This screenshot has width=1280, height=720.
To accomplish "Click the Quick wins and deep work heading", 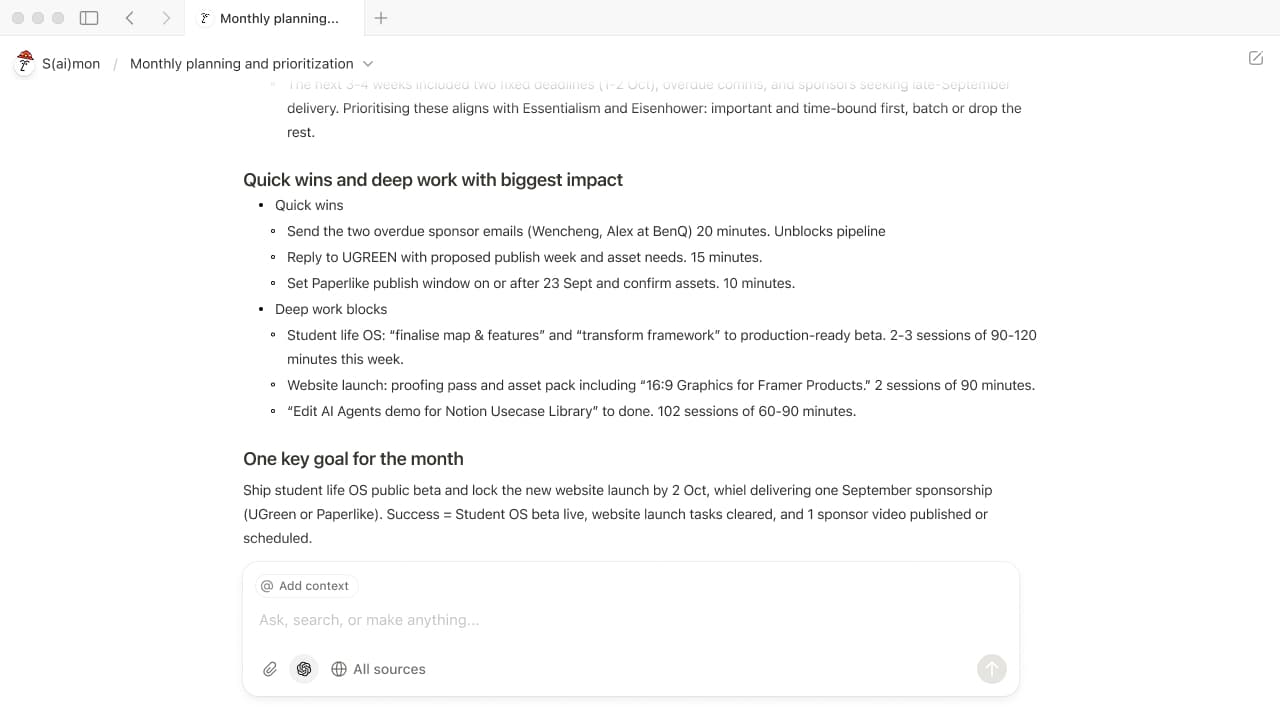I will click(x=433, y=180).
